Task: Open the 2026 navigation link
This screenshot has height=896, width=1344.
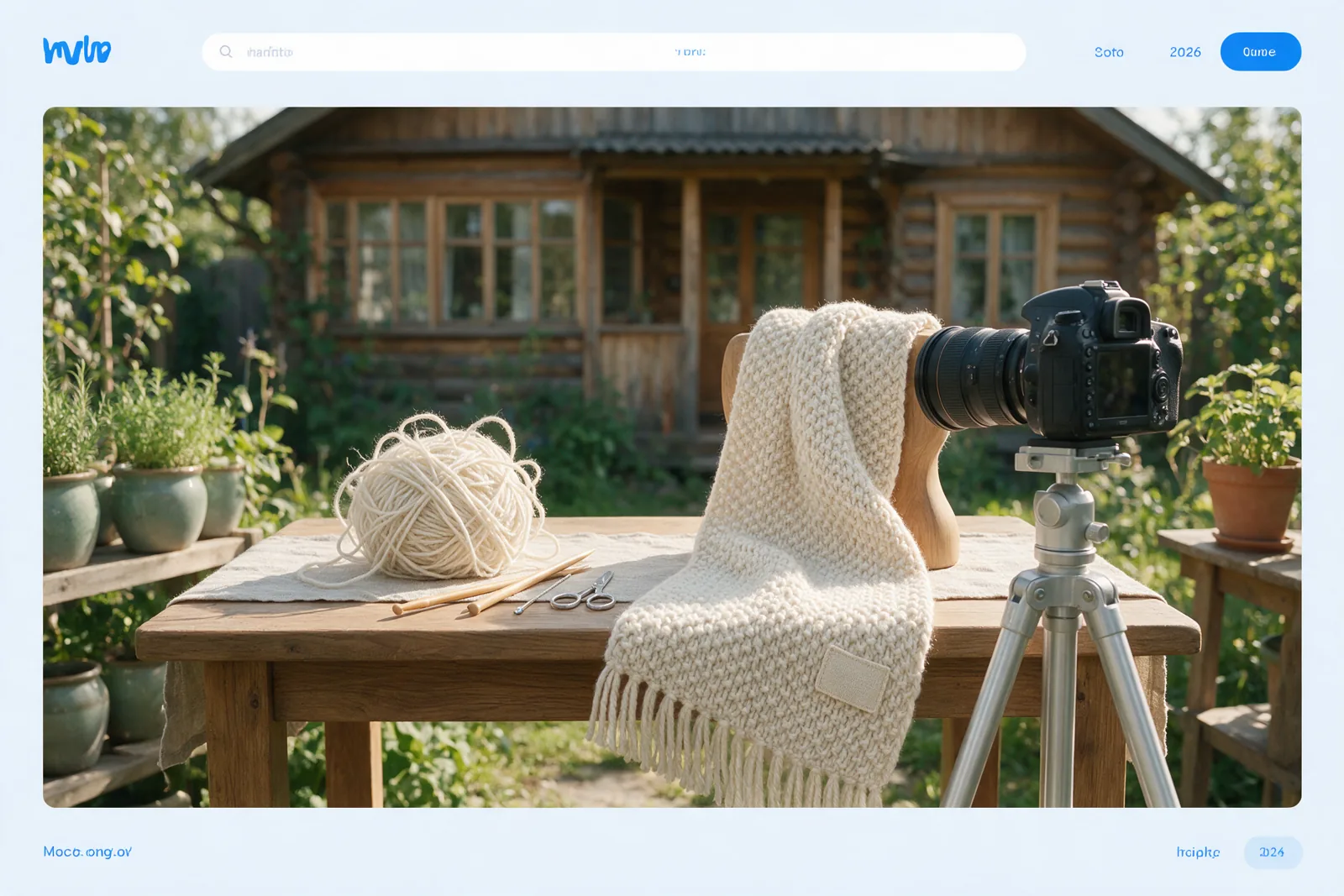Action: click(1185, 52)
